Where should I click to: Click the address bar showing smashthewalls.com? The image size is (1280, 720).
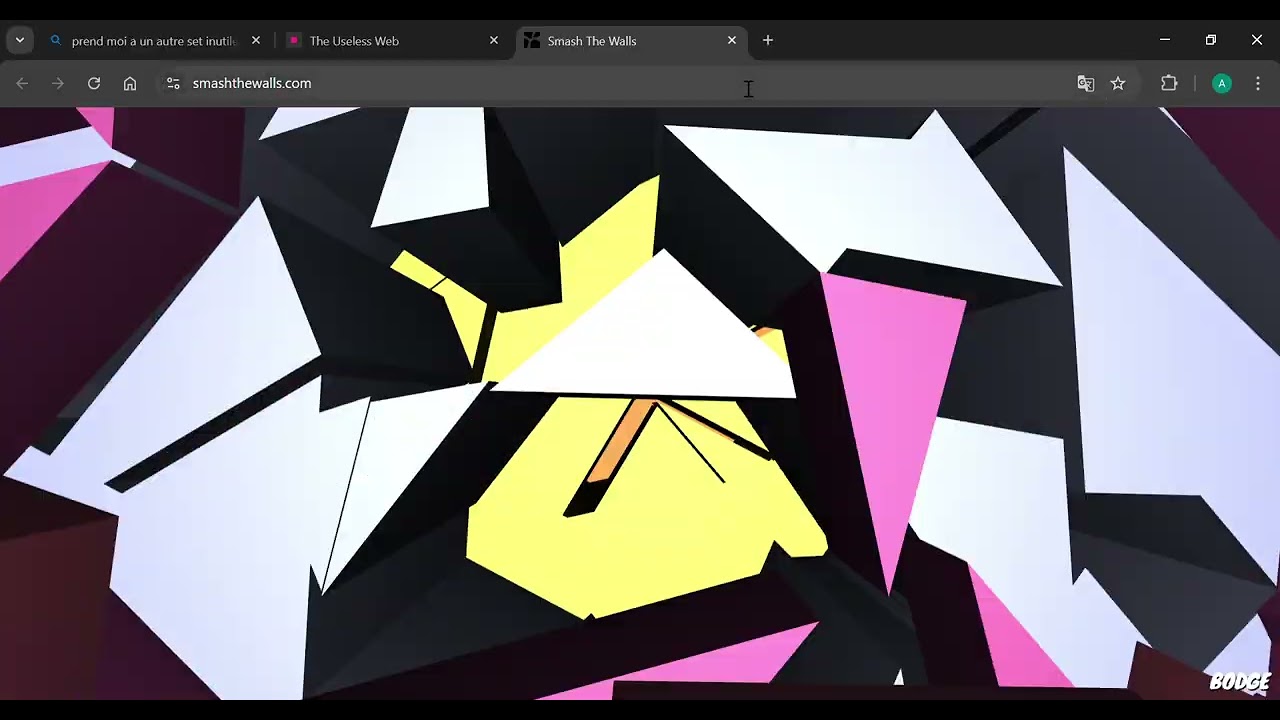pos(620,84)
